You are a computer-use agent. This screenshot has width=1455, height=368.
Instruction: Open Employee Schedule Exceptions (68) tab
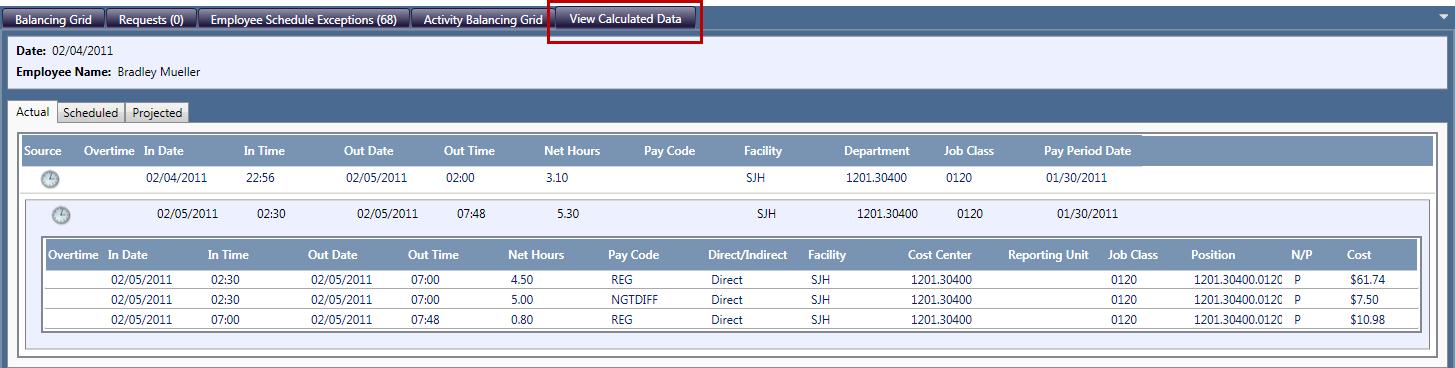coord(304,19)
